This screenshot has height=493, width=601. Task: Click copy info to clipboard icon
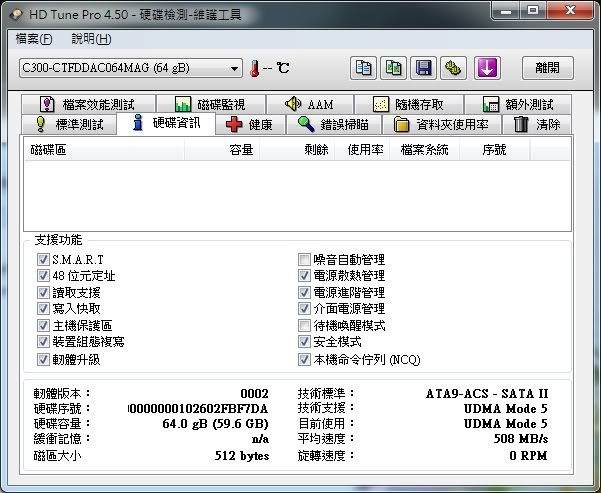click(x=363, y=68)
